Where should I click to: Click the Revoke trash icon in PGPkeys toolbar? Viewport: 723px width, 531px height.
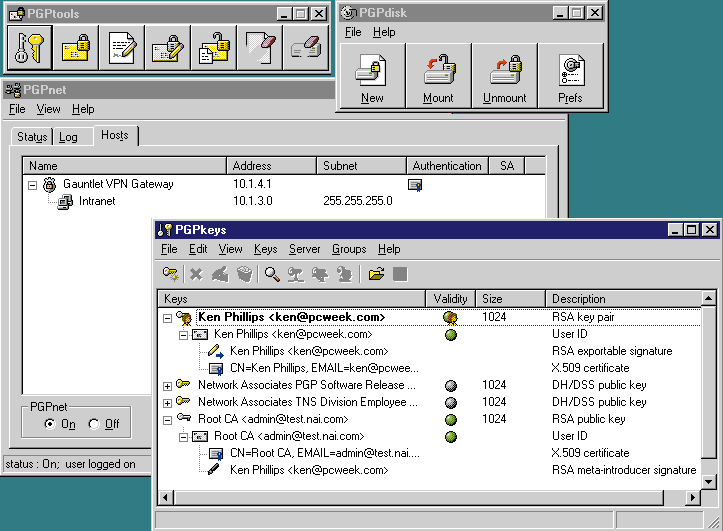pos(244,274)
